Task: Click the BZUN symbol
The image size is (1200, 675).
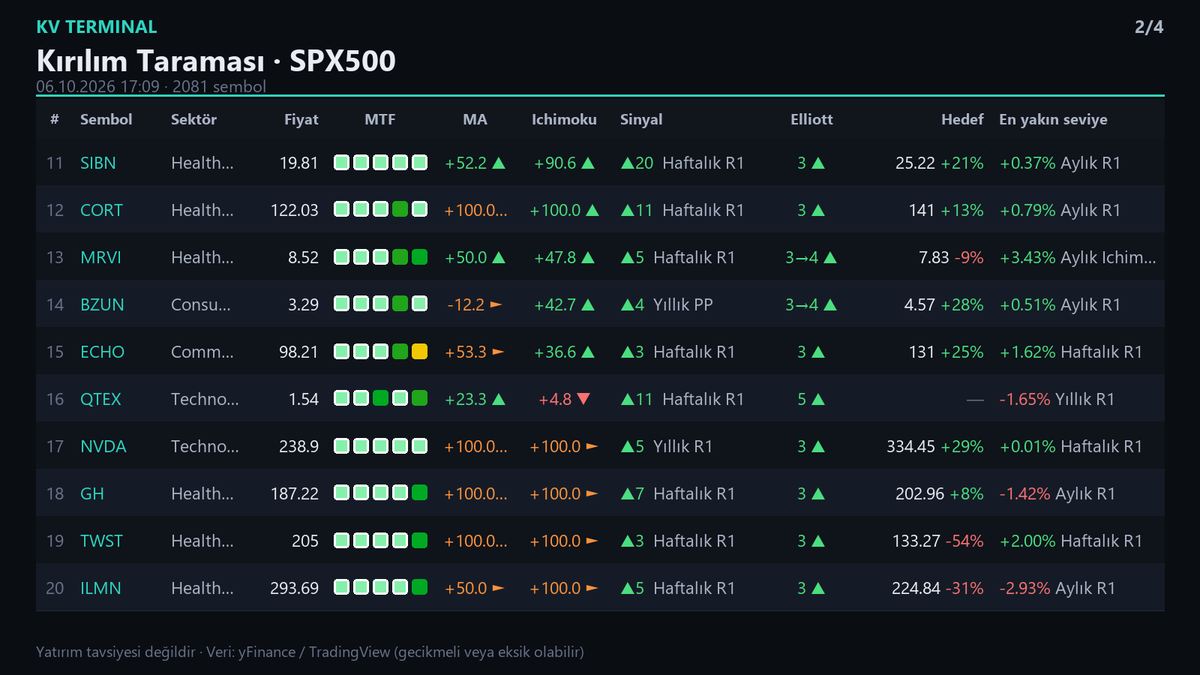Action: [102, 305]
